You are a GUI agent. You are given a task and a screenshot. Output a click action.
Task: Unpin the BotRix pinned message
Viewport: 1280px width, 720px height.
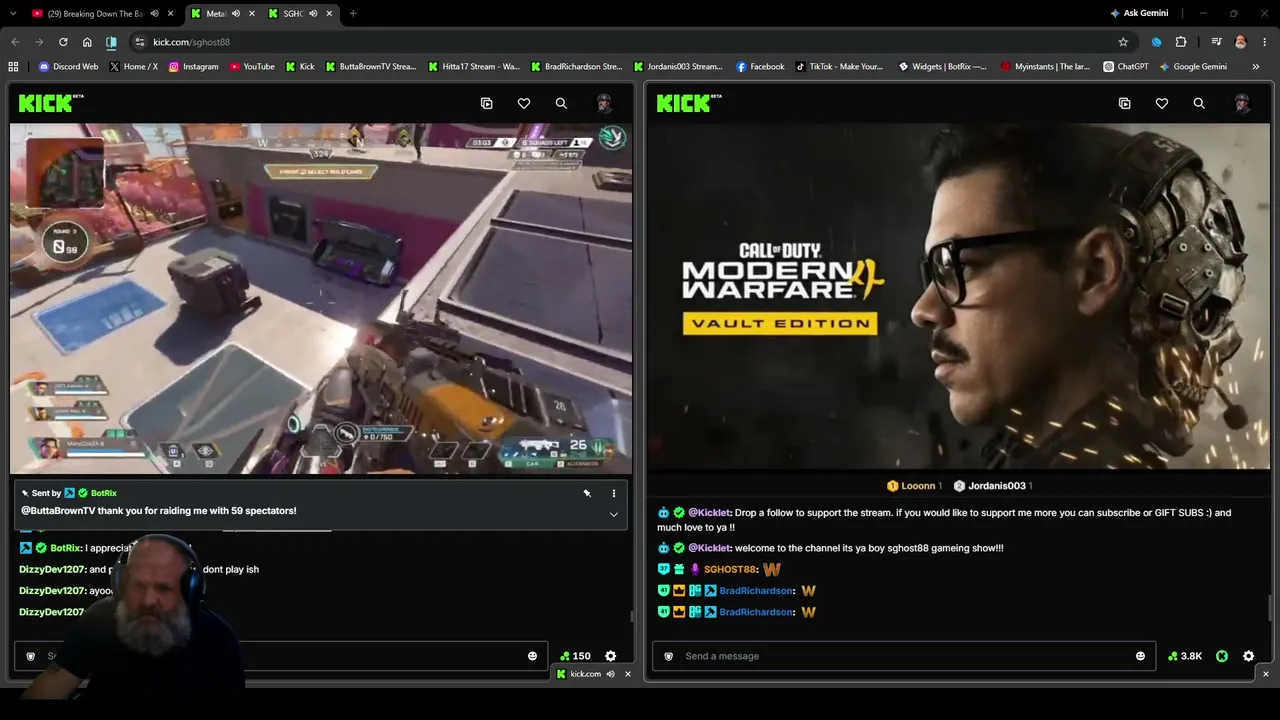[587, 493]
